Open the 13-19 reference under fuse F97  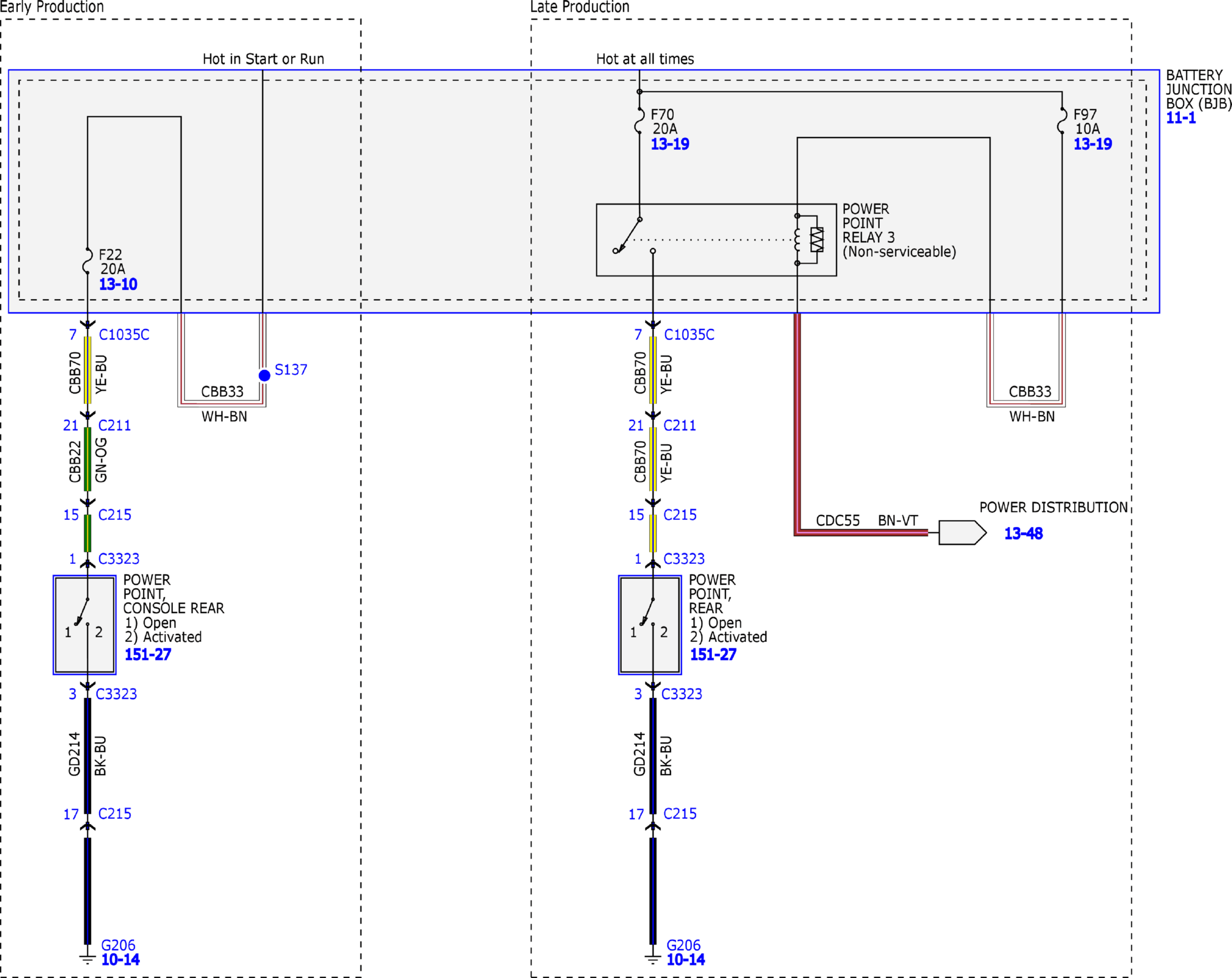coord(1093,144)
